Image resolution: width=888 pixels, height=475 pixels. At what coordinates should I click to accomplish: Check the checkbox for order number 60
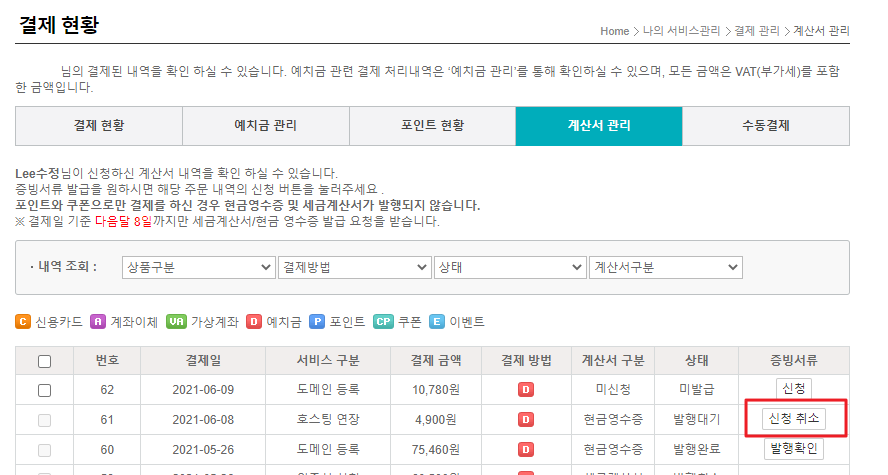tap(44, 449)
